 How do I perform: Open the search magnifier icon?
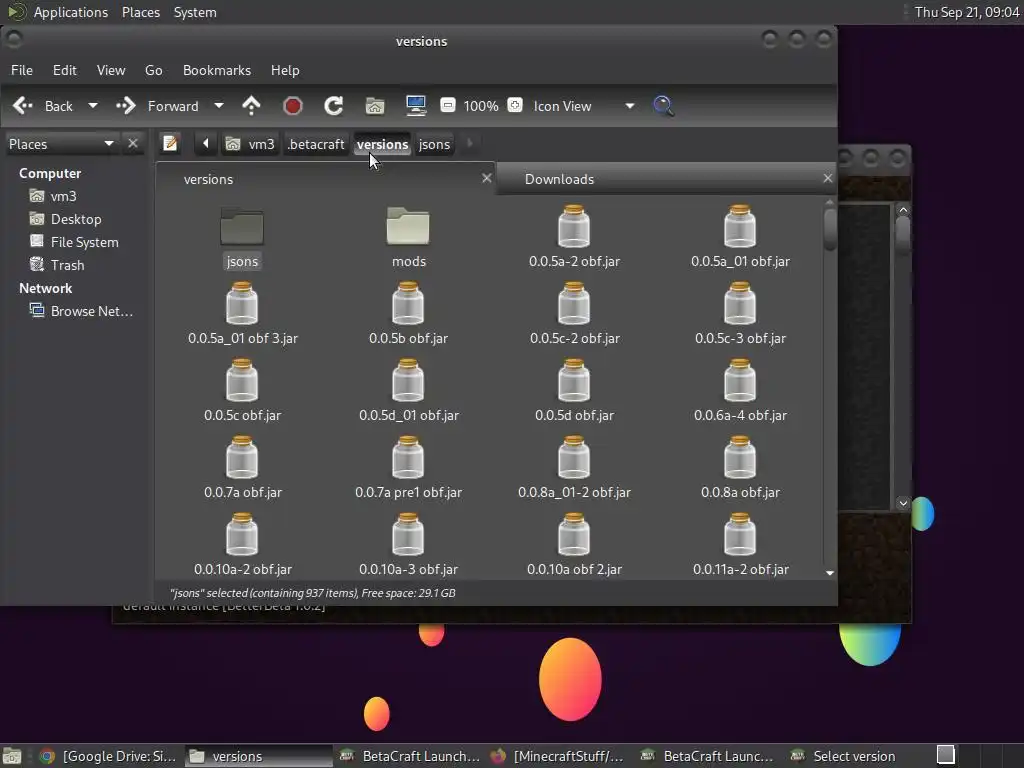coord(663,106)
